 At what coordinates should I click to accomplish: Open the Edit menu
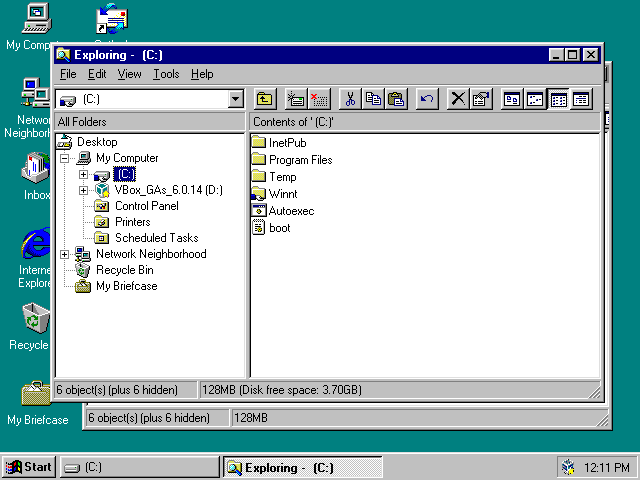pyautogui.click(x=97, y=74)
